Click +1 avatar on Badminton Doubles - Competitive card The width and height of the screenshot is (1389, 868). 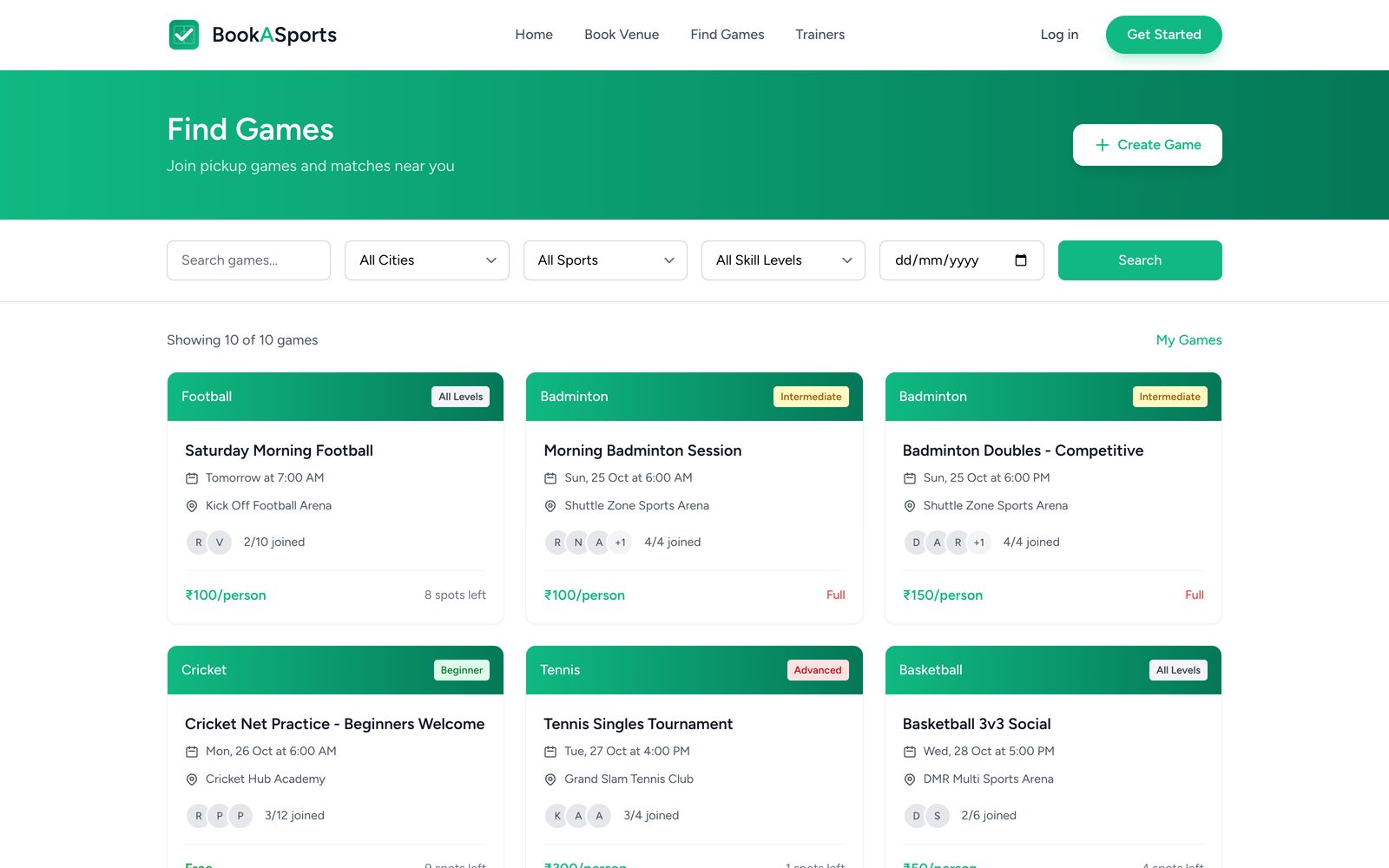[979, 542]
